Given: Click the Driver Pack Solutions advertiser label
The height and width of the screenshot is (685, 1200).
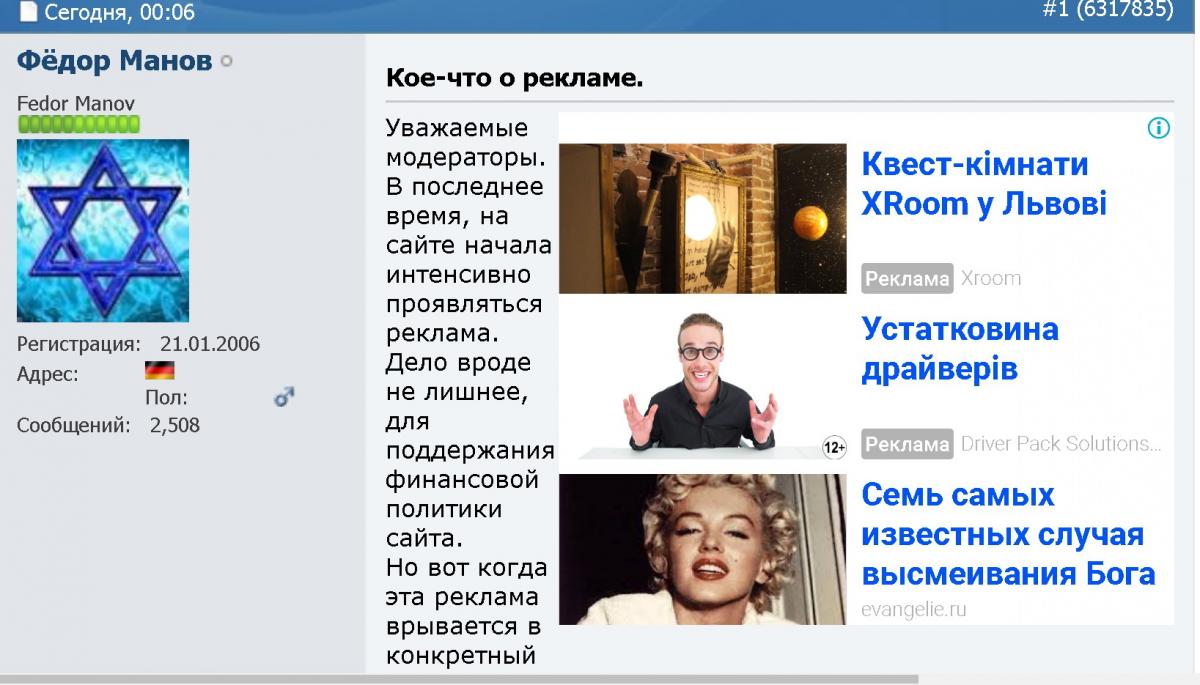Looking at the screenshot, I should (1060, 443).
